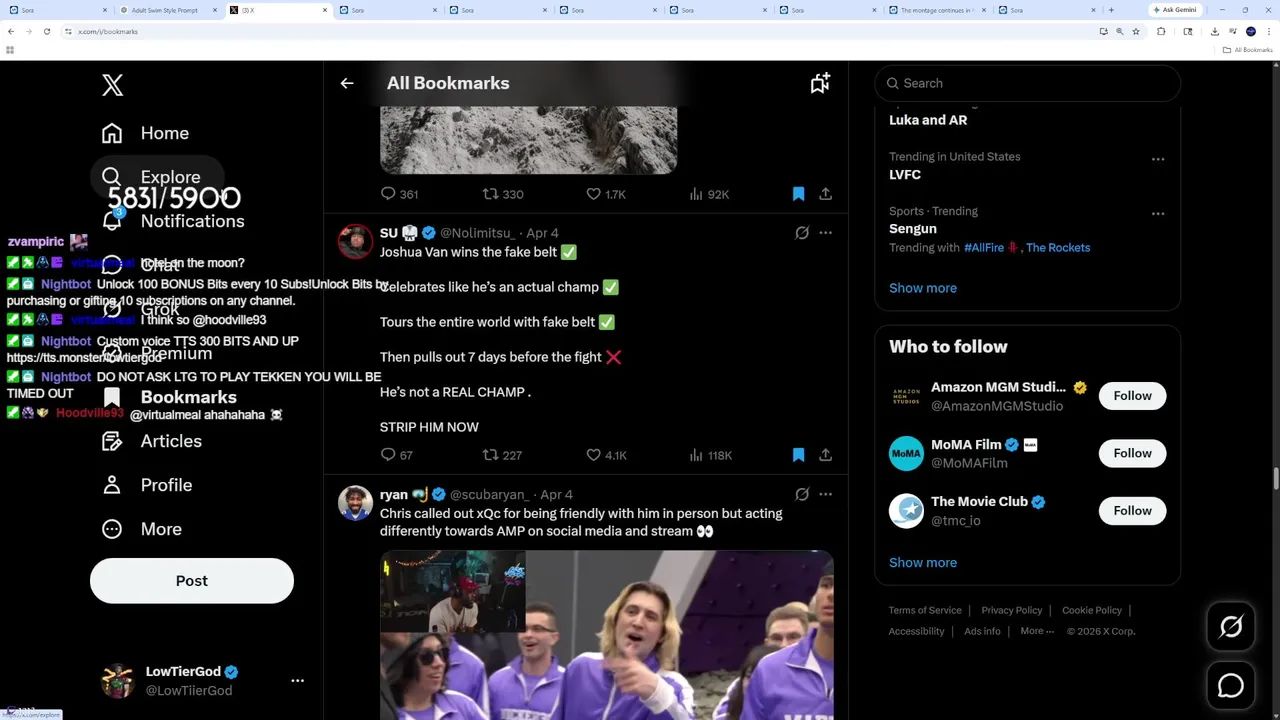1280x720 pixels.
Task: Play the xQc video in ryan's post
Action: pos(606,635)
